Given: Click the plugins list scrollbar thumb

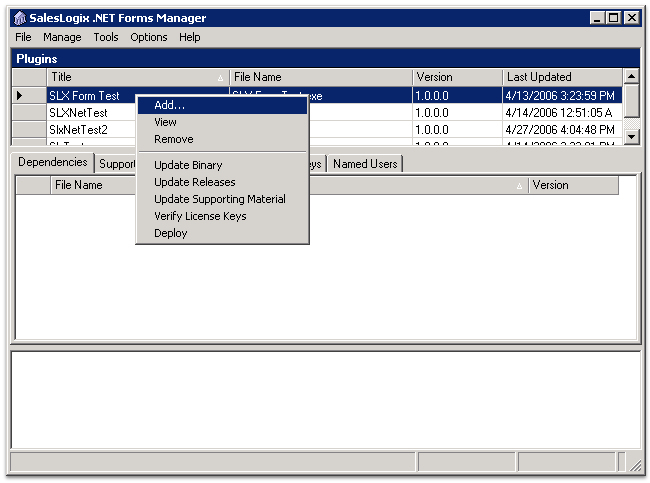Looking at the screenshot, I should [x=631, y=100].
